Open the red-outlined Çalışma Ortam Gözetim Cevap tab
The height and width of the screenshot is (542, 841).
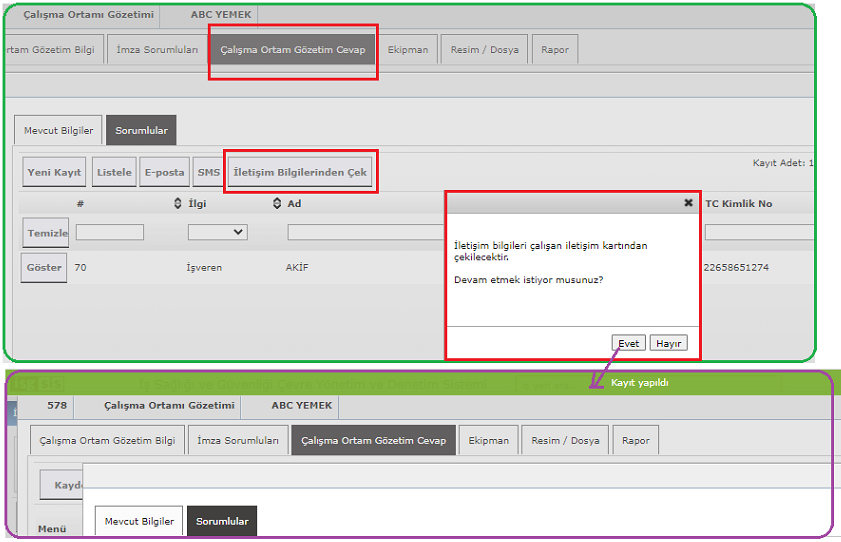(x=293, y=50)
